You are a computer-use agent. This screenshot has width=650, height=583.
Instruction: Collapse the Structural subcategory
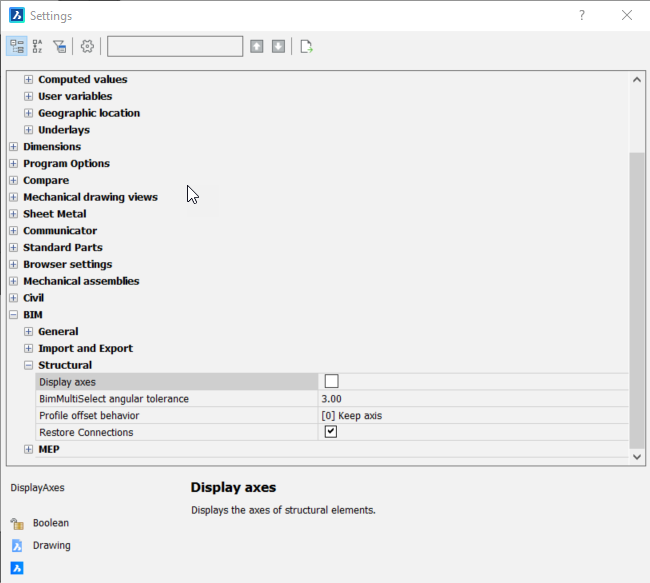28,365
